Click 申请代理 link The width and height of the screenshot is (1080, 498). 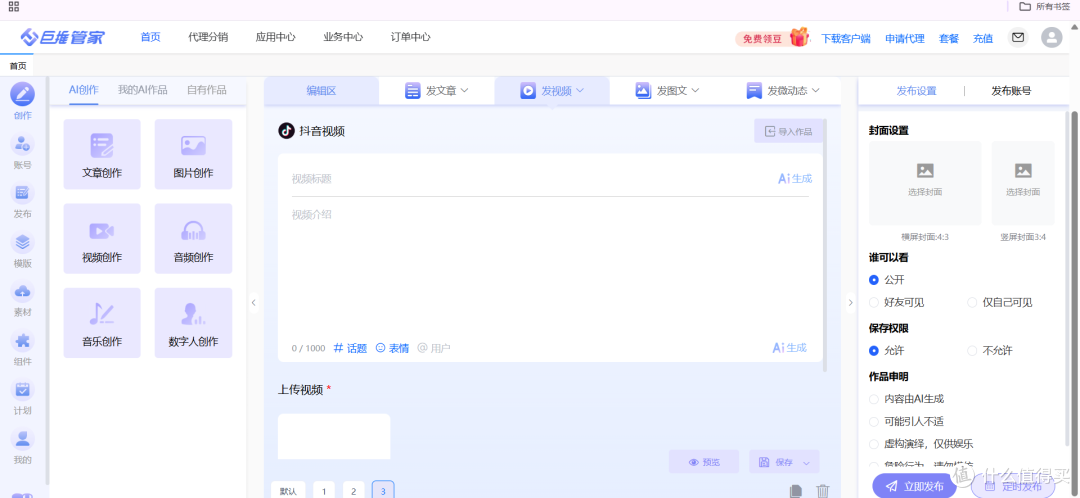(x=905, y=39)
